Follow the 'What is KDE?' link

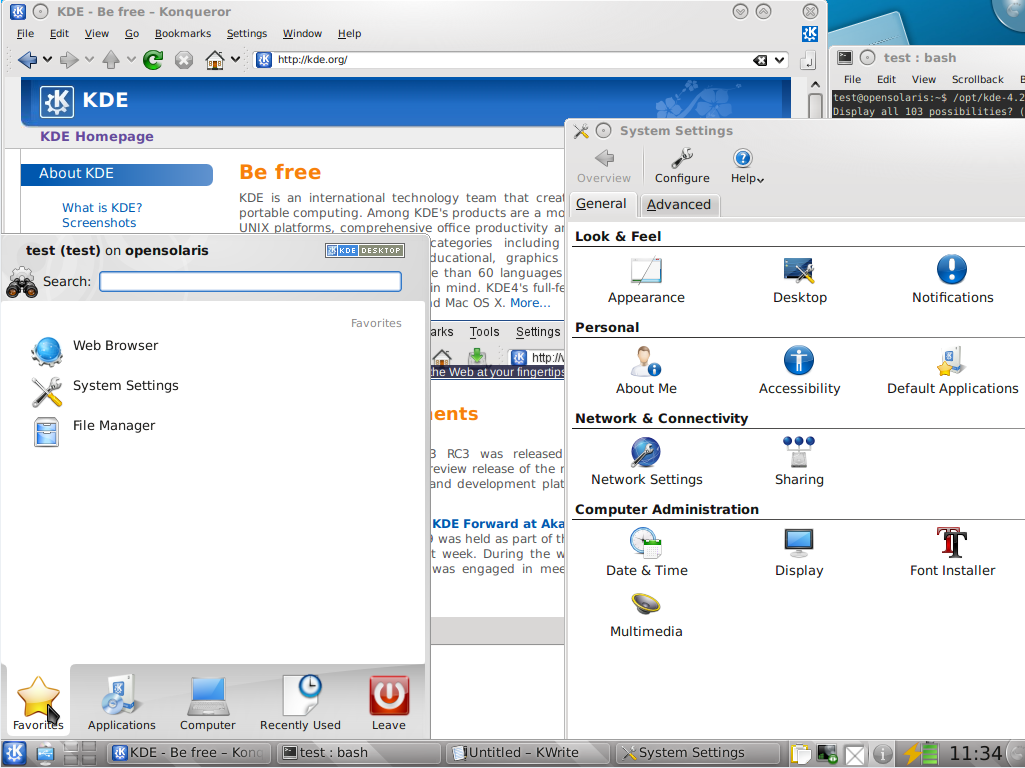click(x=102, y=208)
